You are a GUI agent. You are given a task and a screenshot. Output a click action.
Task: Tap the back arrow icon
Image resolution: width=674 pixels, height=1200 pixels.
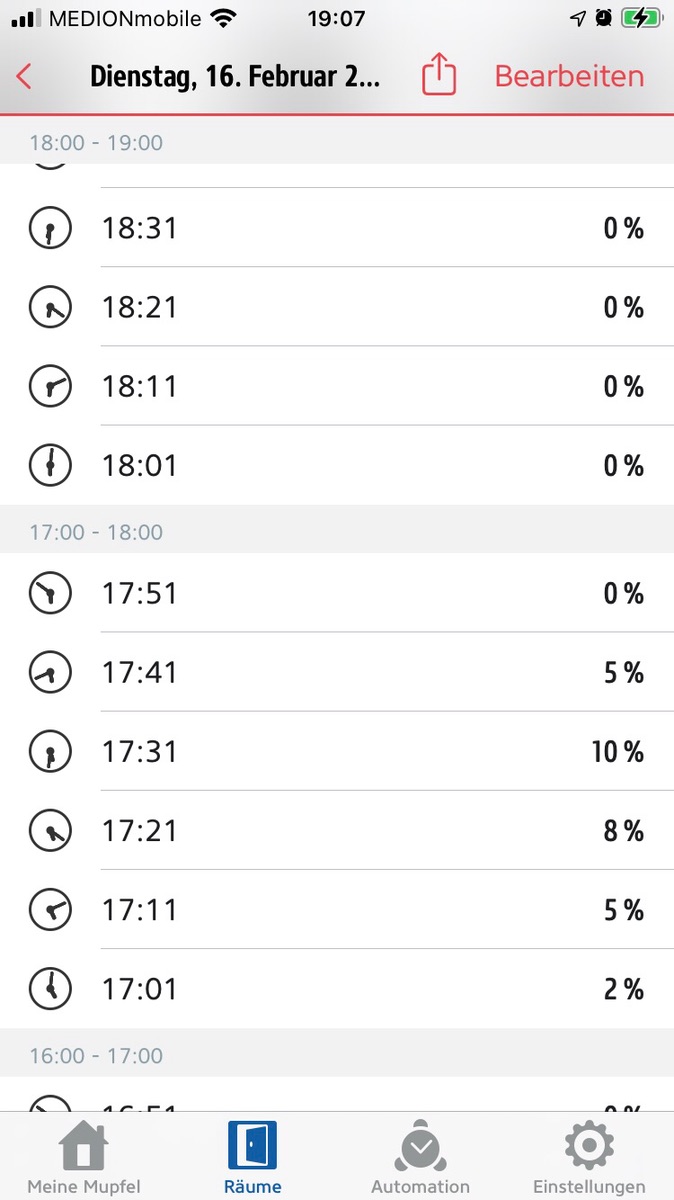25,77
